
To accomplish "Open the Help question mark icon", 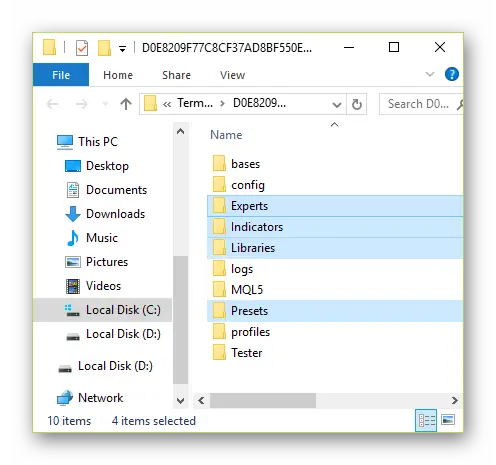I will [x=451, y=74].
